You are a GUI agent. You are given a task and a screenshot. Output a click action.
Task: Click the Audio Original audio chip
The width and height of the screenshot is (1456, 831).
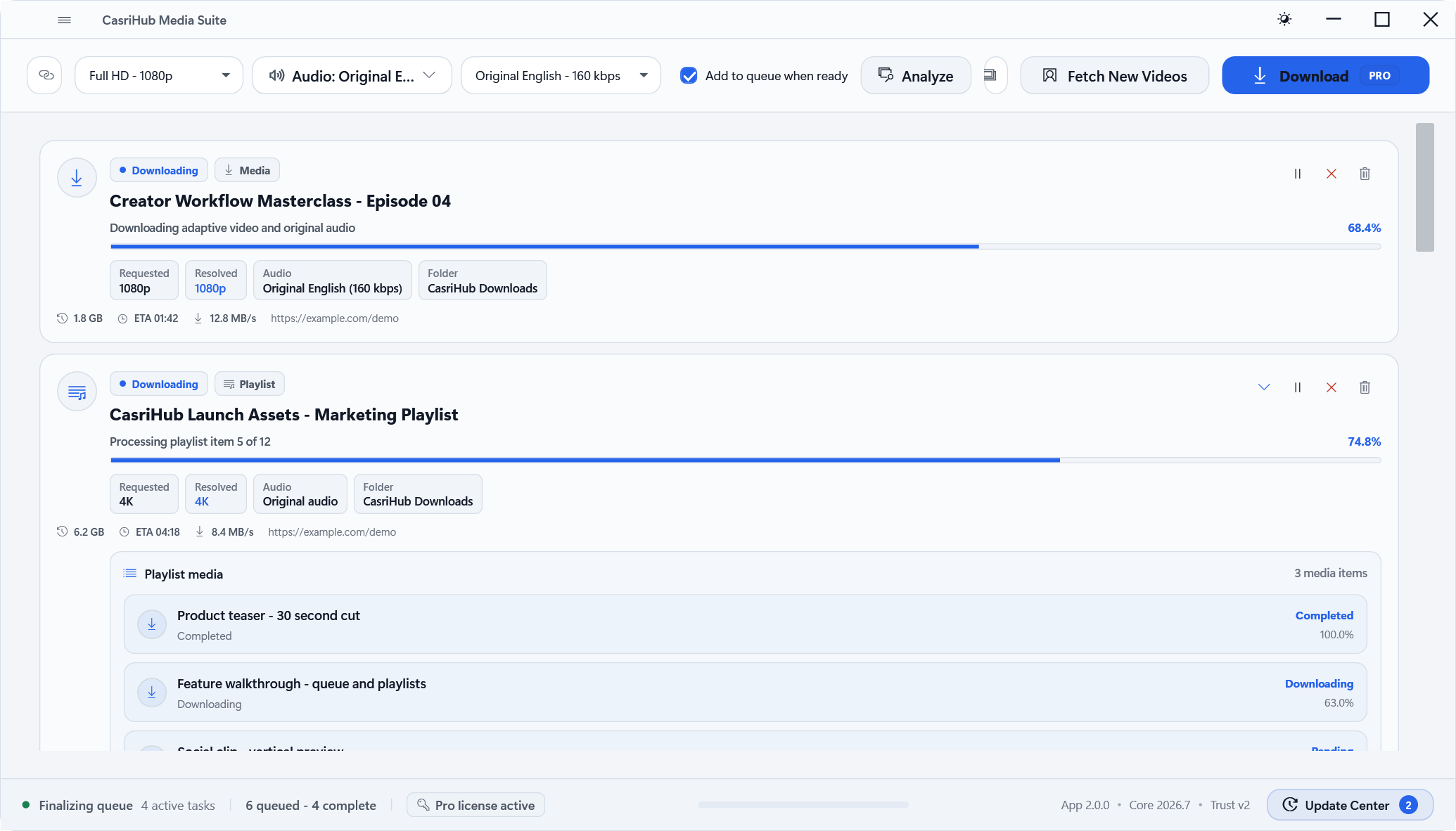point(300,494)
